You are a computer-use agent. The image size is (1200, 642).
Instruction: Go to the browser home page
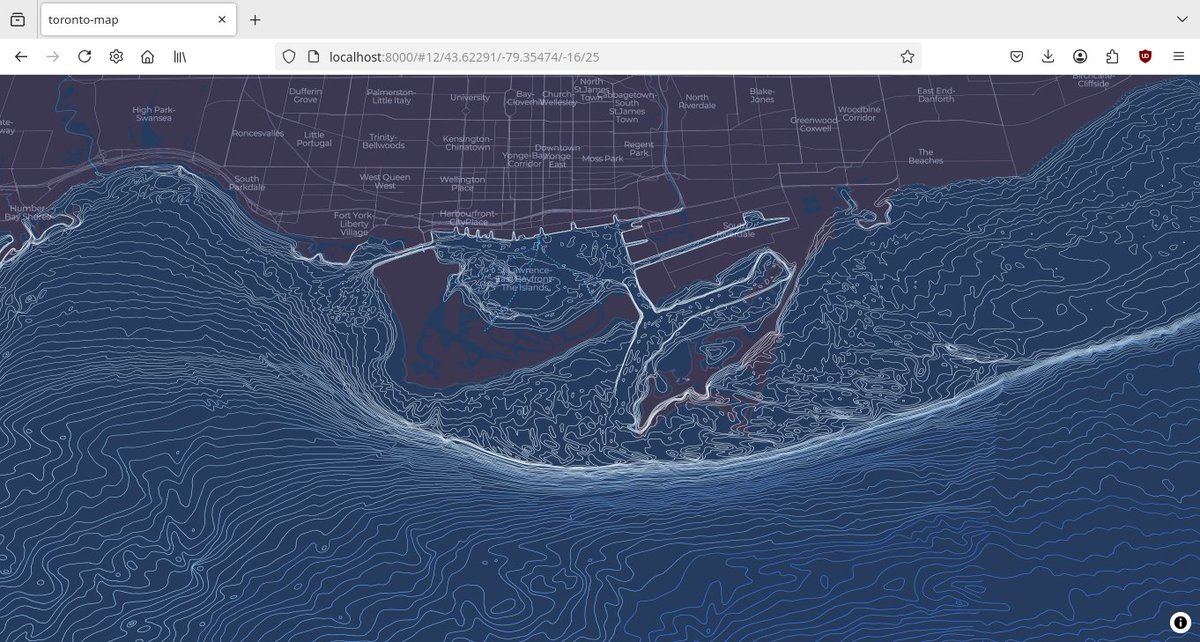tap(148, 56)
